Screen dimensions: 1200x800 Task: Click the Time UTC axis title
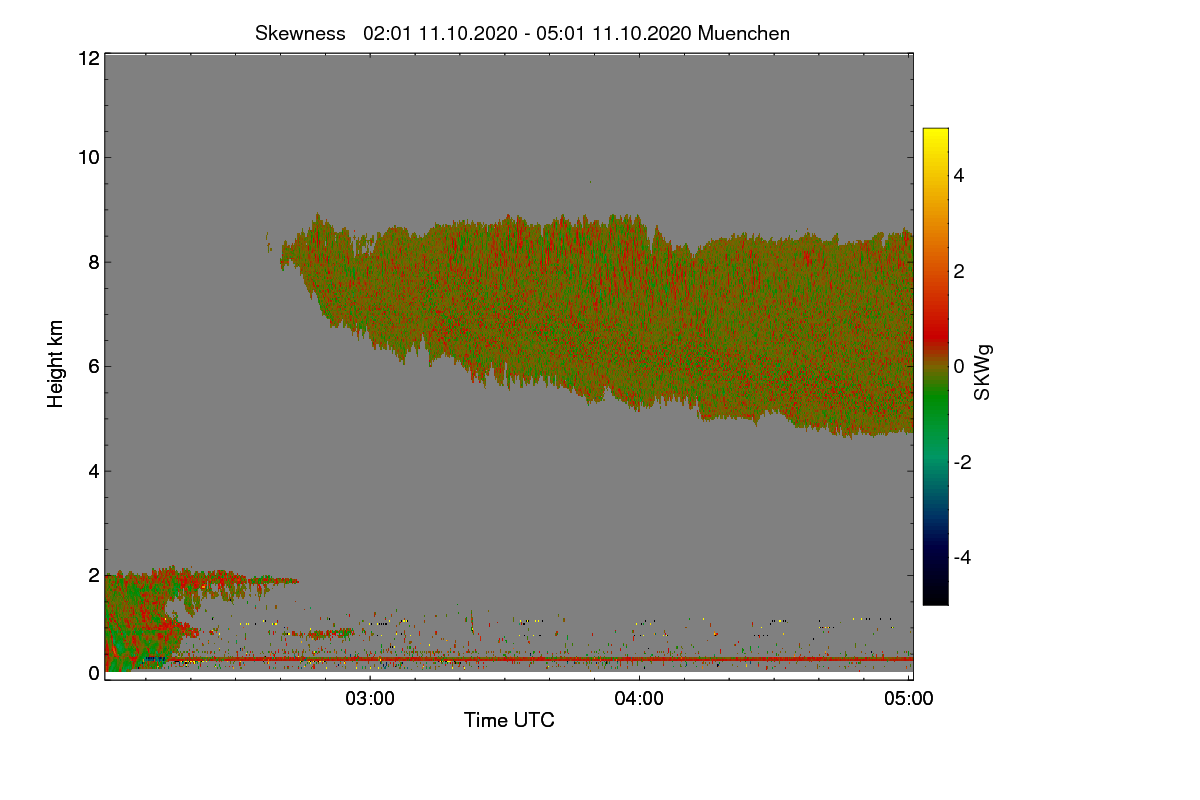509,720
